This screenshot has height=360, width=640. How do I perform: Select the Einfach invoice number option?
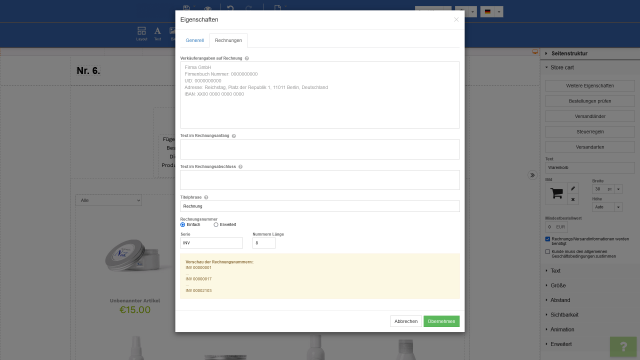[x=182, y=224]
